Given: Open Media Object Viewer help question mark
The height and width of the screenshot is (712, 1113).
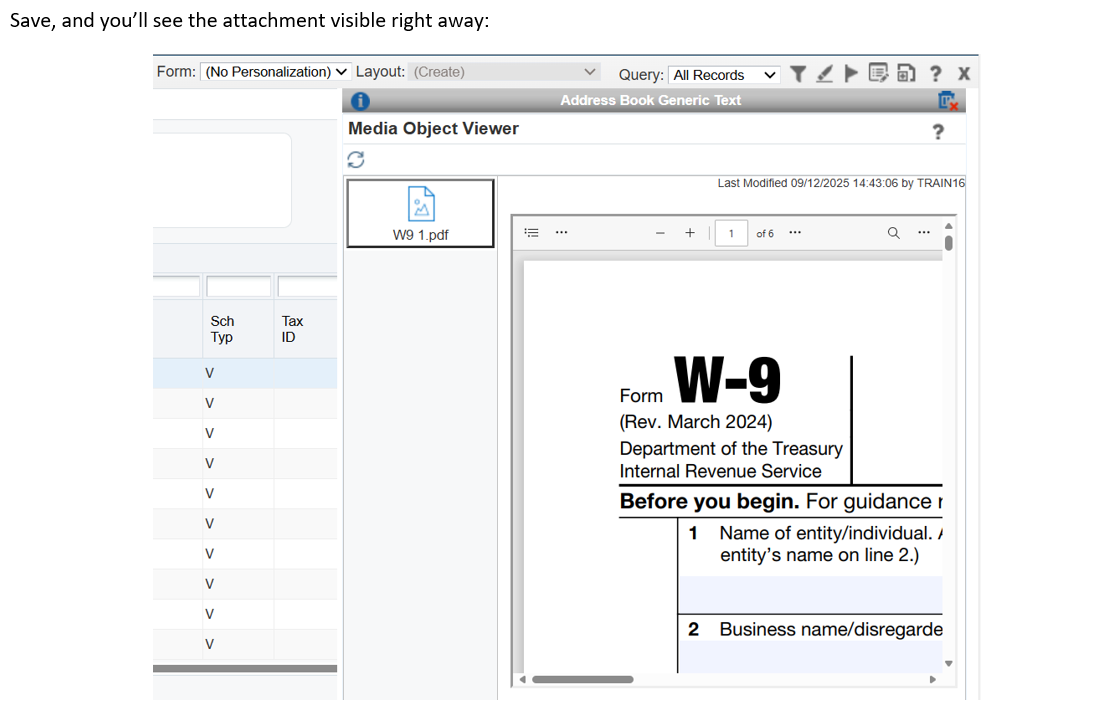Looking at the screenshot, I should coord(937,131).
